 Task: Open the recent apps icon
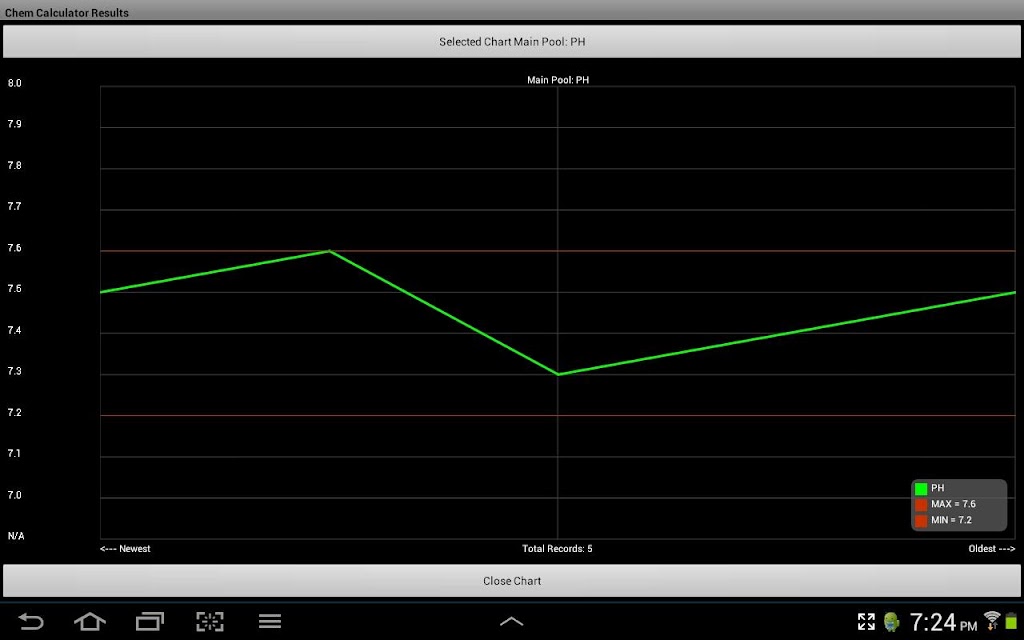click(150, 621)
